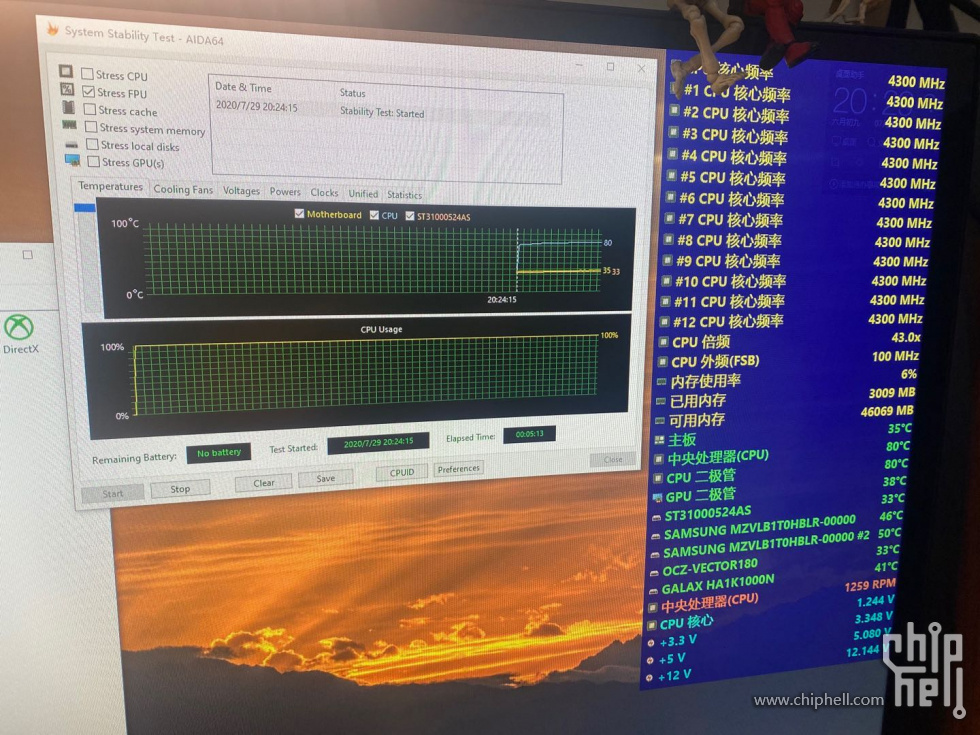Image resolution: width=980 pixels, height=735 pixels.
Task: Enable the Stress cache checkbox
Action: coord(90,109)
